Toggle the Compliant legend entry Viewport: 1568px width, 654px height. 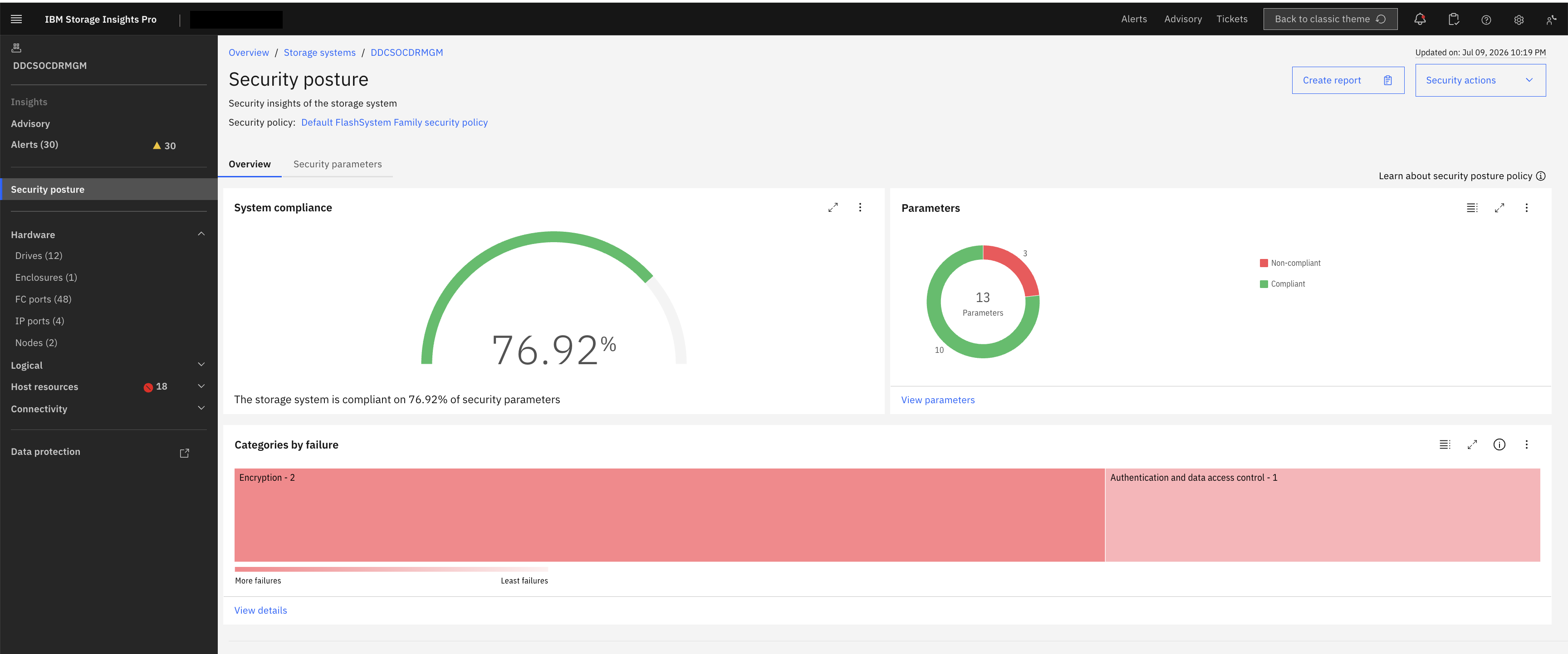click(x=1282, y=283)
